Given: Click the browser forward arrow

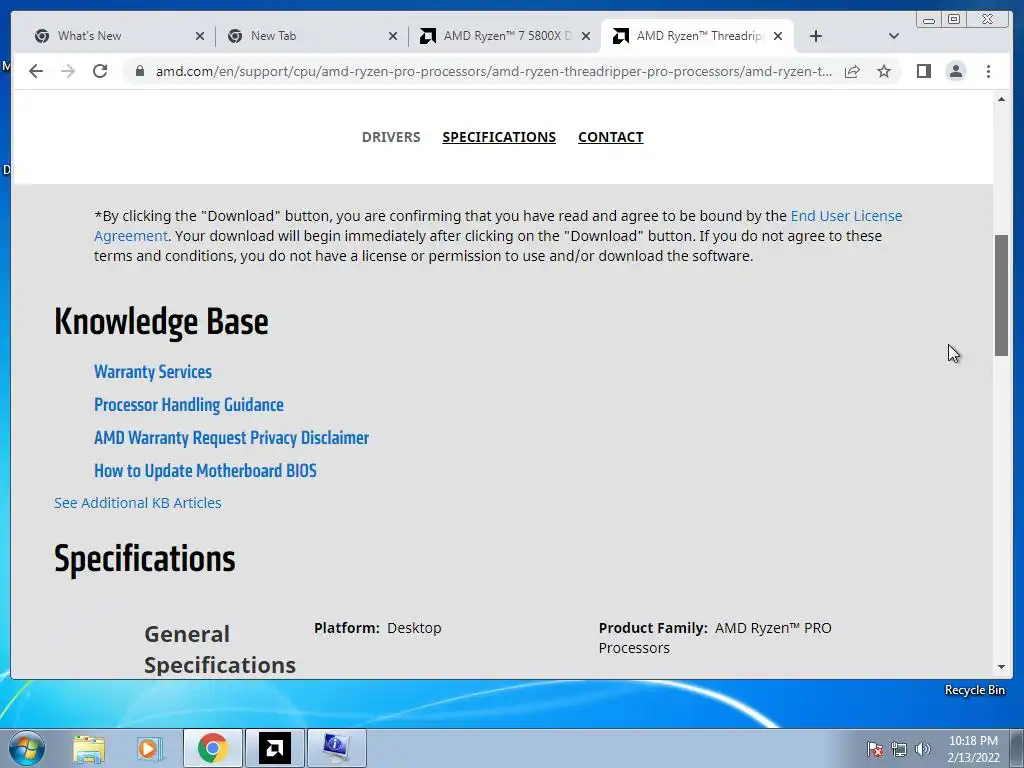Looking at the screenshot, I should click(x=68, y=71).
